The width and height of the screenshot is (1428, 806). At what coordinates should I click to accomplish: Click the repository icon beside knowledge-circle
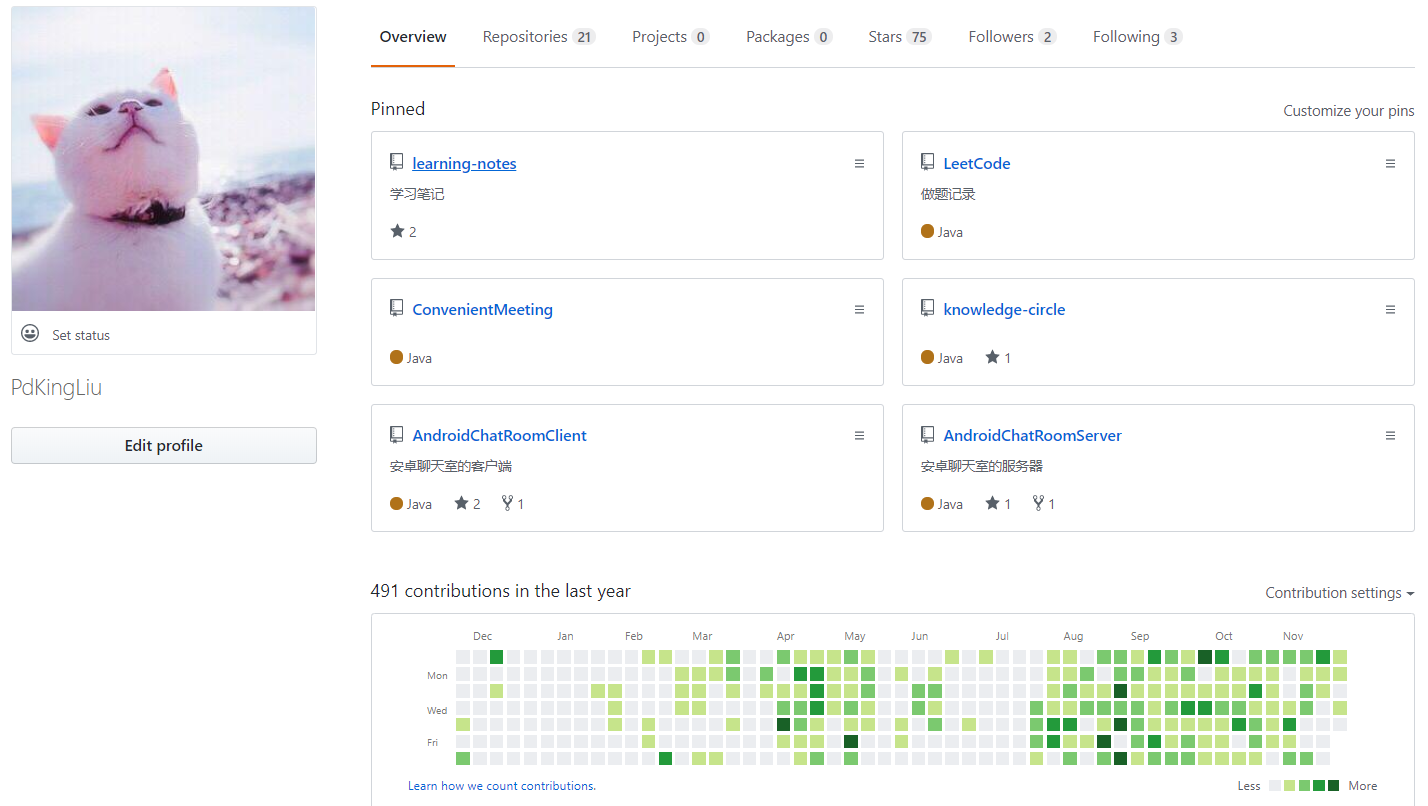coord(927,308)
